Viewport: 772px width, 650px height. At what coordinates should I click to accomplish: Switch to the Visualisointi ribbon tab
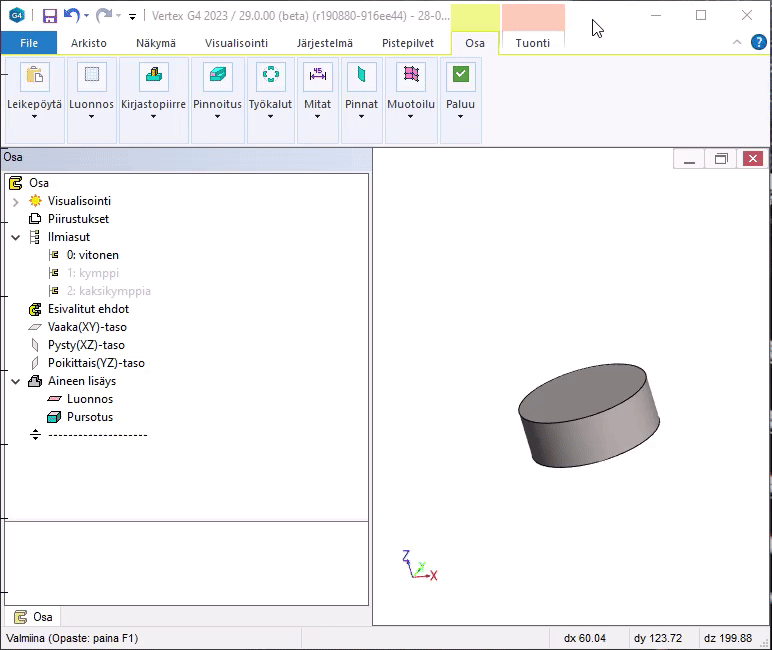(x=236, y=43)
